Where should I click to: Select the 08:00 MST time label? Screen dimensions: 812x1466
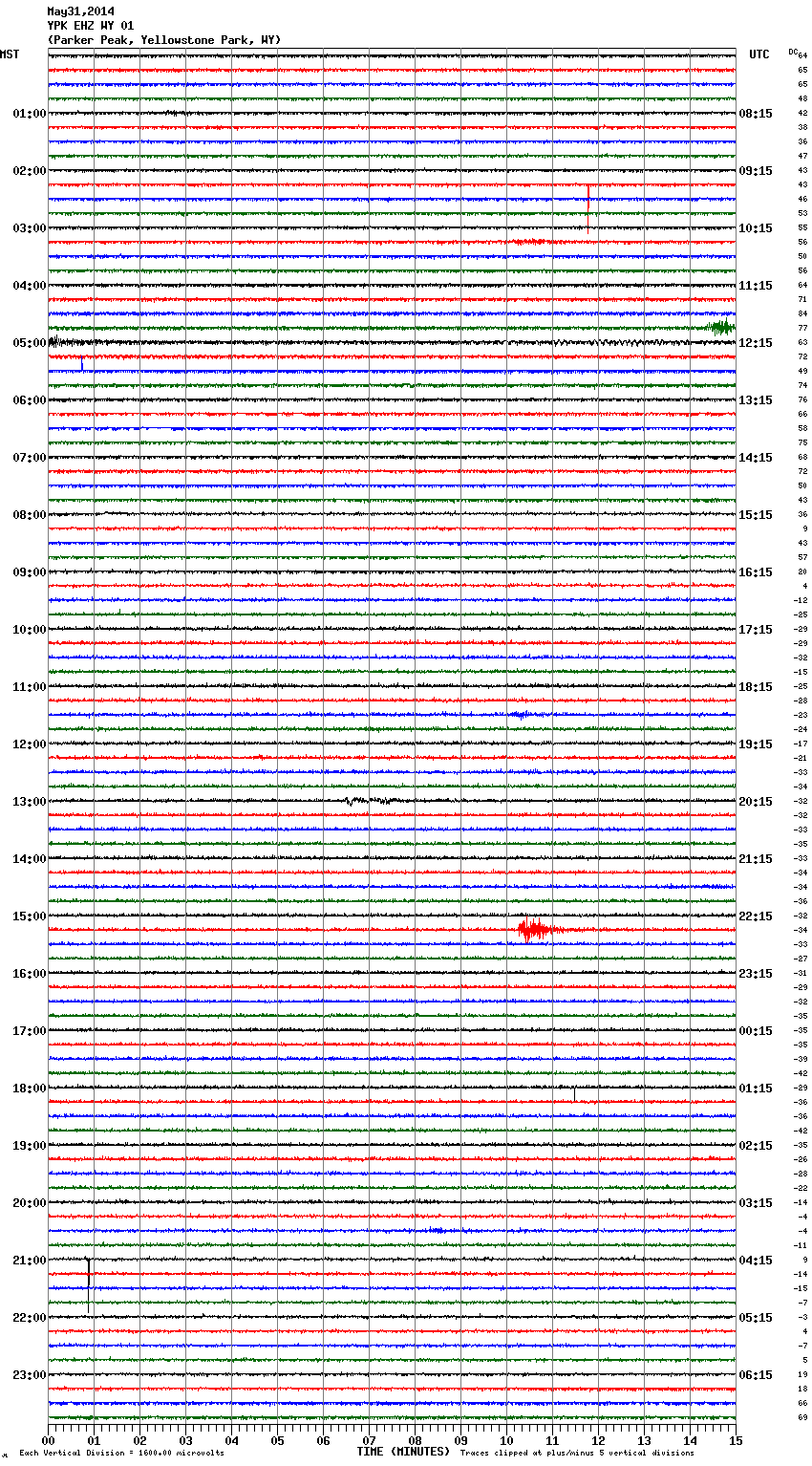click(x=30, y=515)
